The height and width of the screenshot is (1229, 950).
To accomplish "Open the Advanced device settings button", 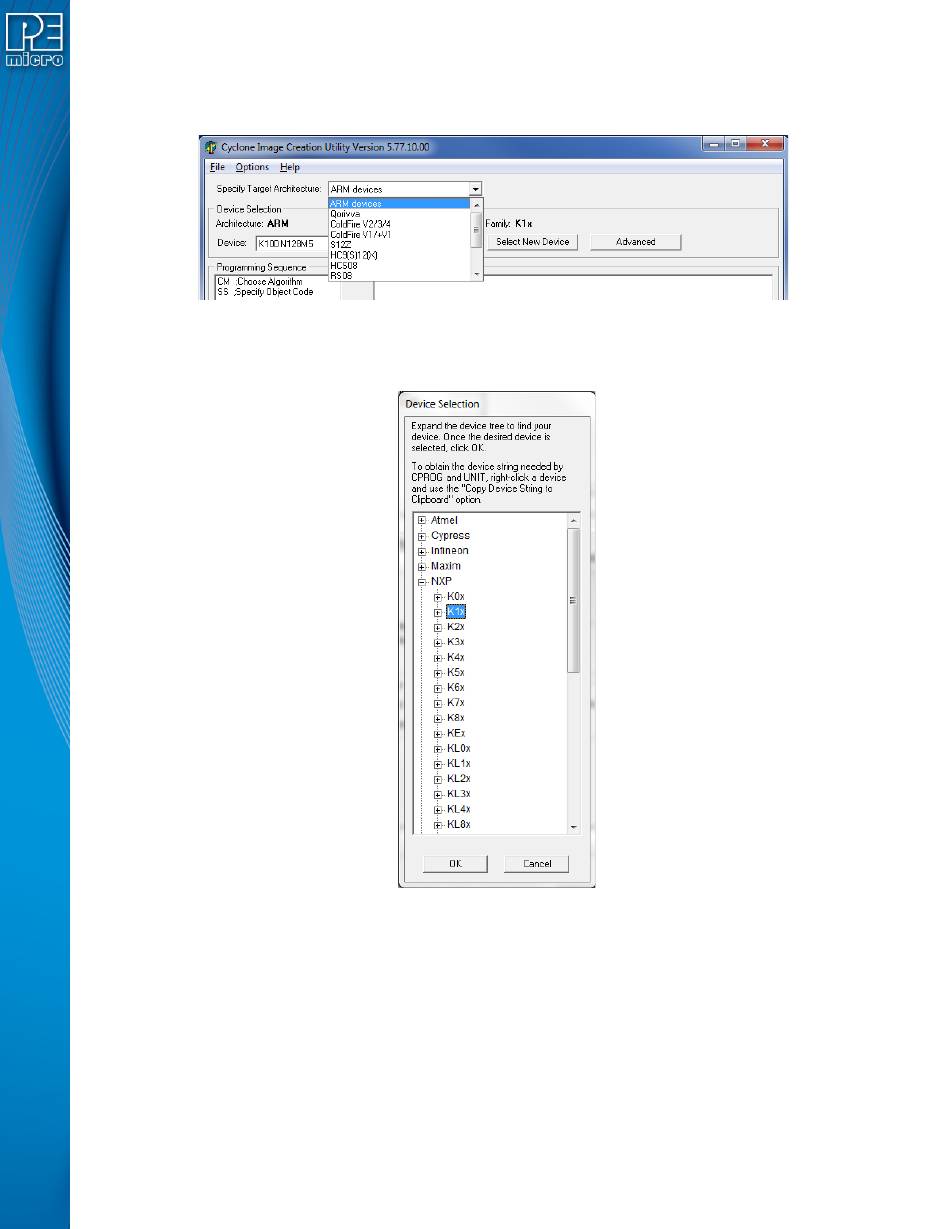I will pos(636,242).
